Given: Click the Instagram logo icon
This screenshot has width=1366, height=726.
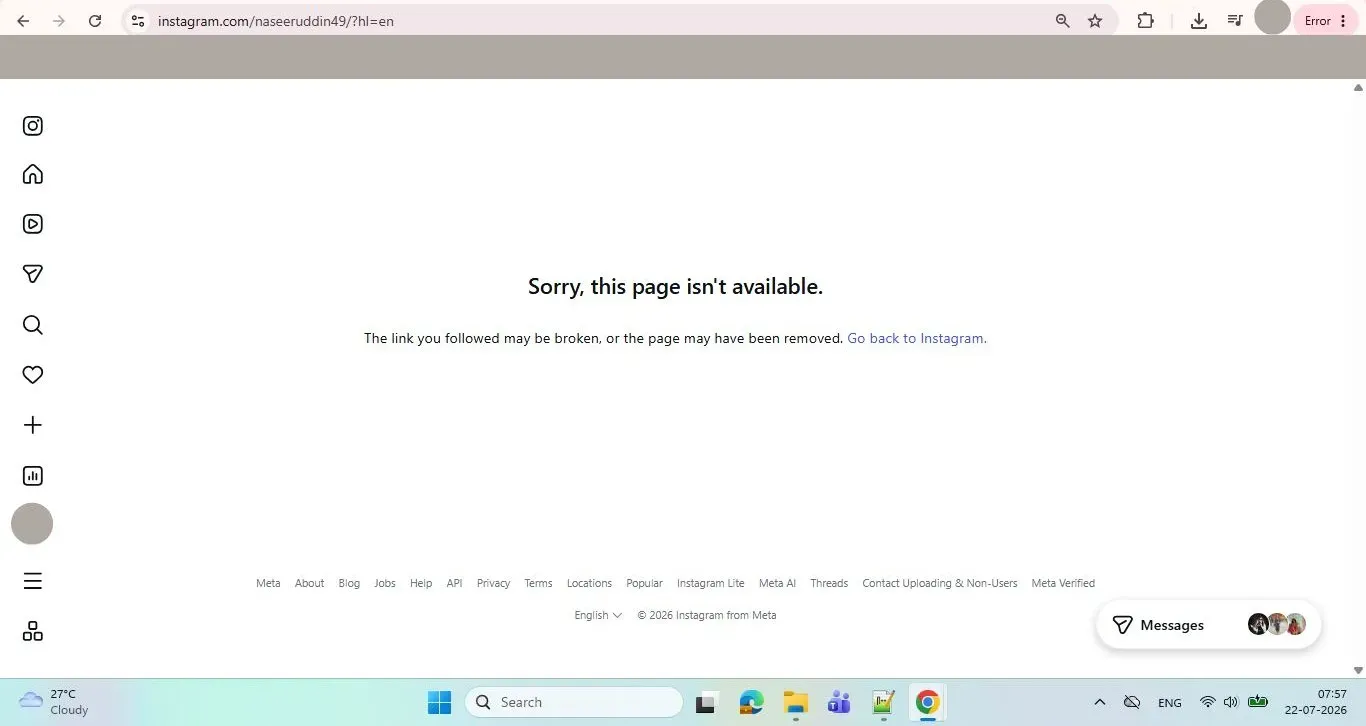Looking at the screenshot, I should pyautogui.click(x=33, y=126).
